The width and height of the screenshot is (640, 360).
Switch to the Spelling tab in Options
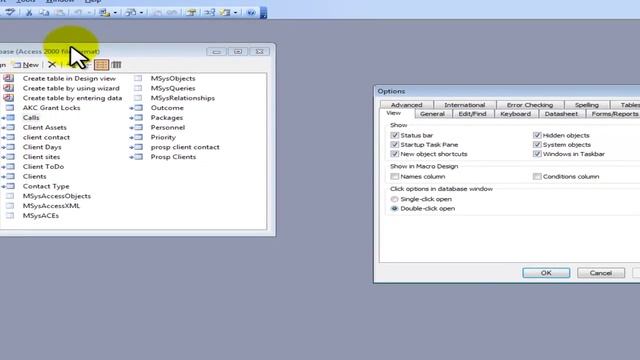[587, 105]
